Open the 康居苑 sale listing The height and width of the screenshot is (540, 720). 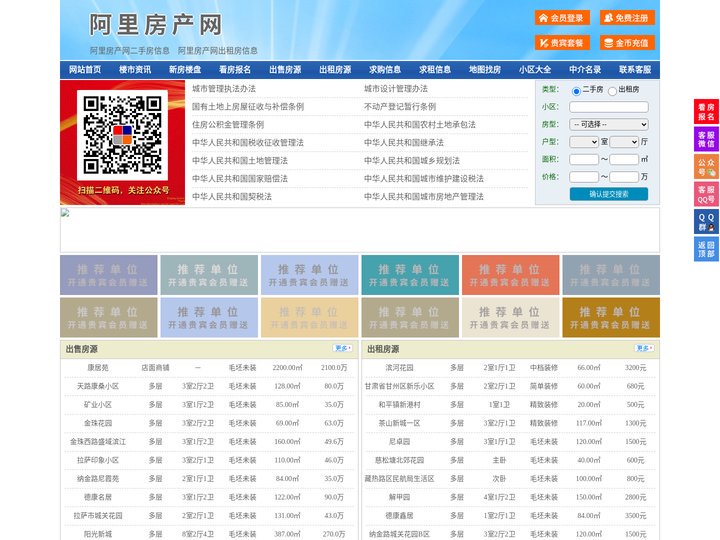point(98,368)
